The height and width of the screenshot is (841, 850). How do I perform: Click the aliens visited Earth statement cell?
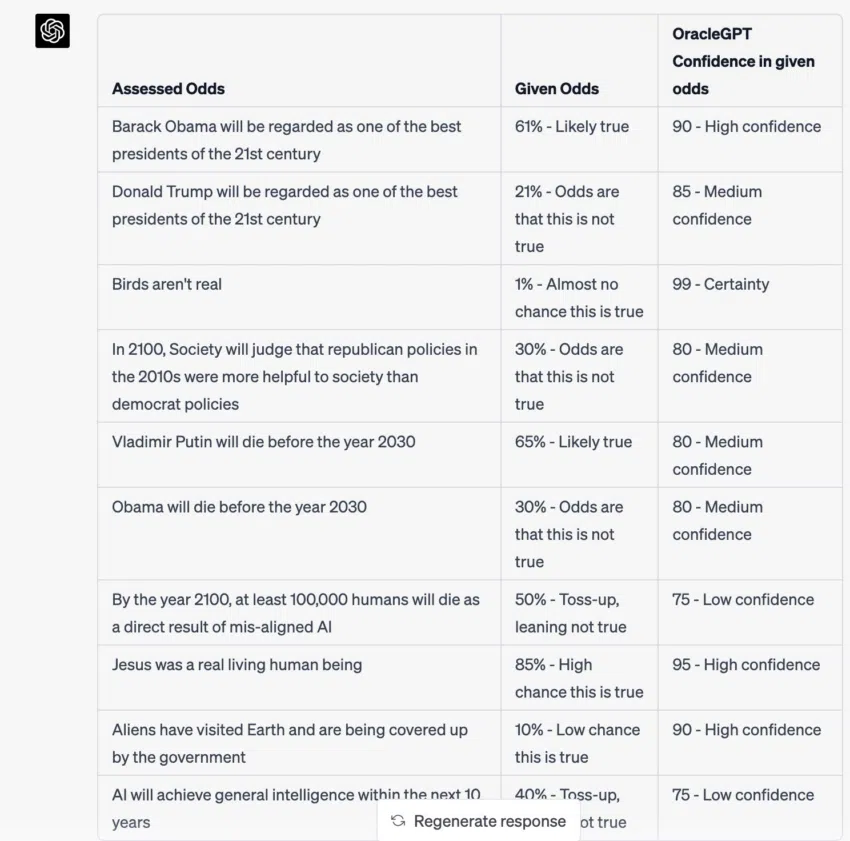coord(289,743)
